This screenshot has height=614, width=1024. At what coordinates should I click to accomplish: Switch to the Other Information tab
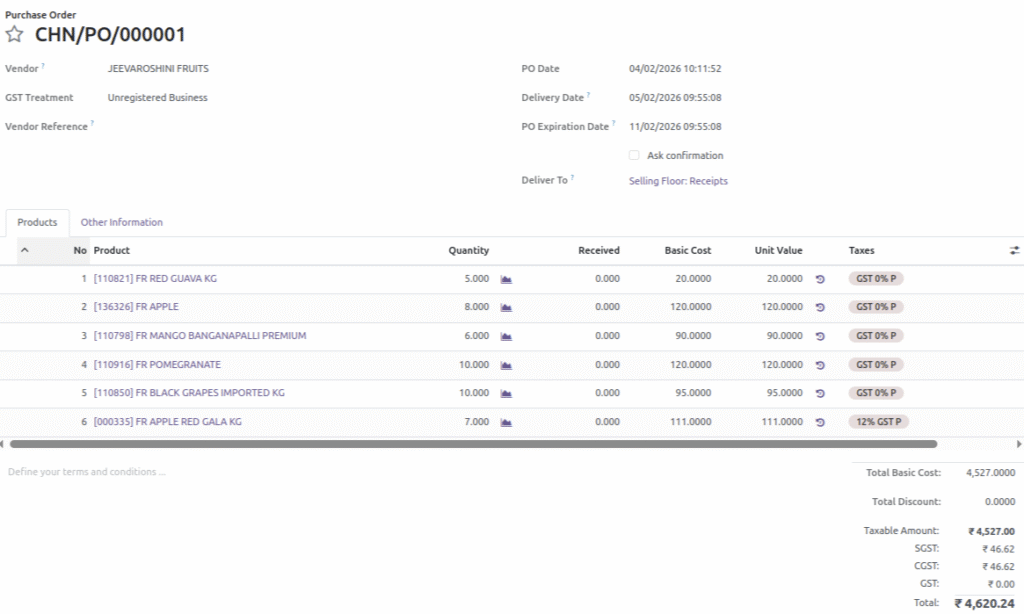click(x=121, y=223)
